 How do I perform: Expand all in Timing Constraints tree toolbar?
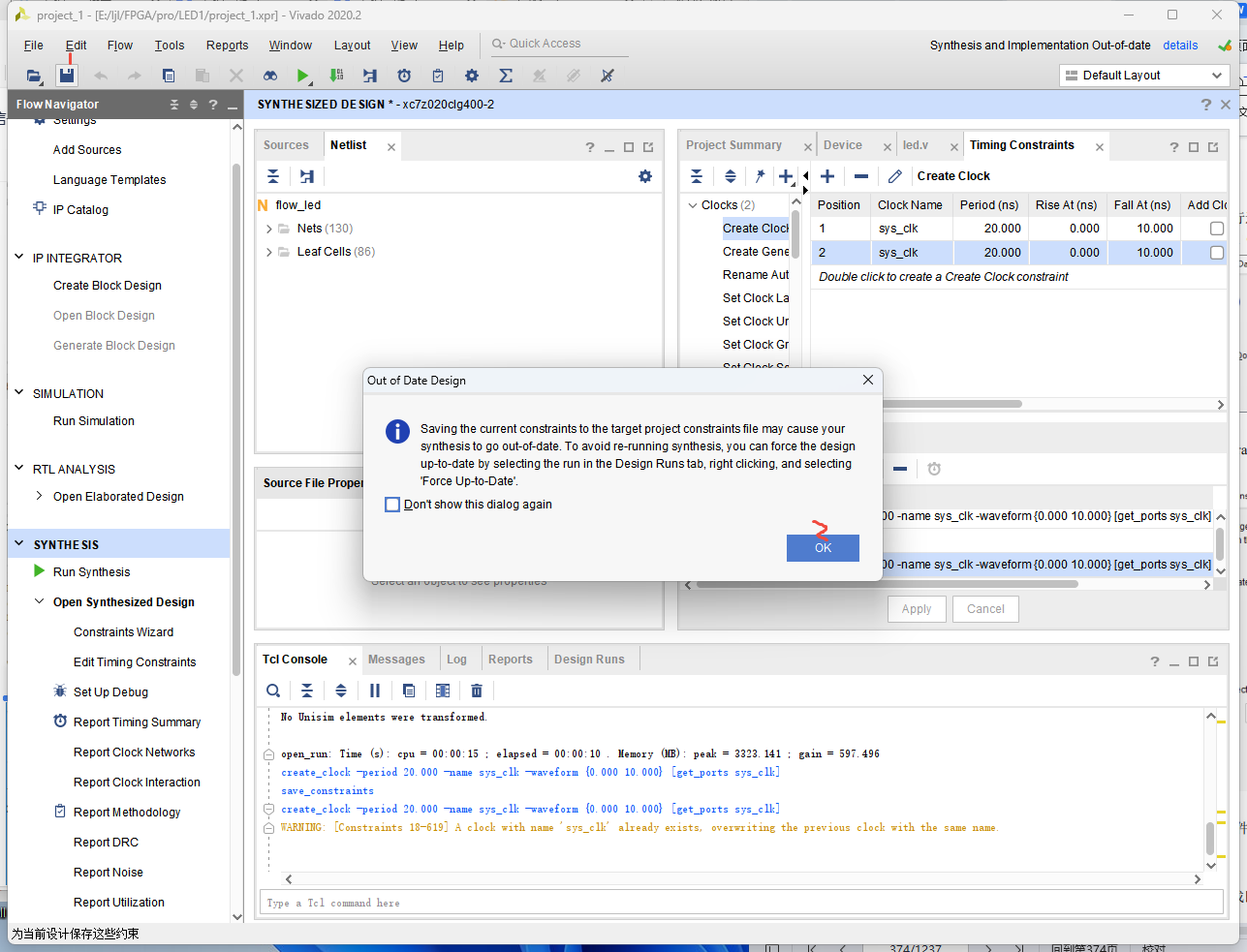point(731,176)
